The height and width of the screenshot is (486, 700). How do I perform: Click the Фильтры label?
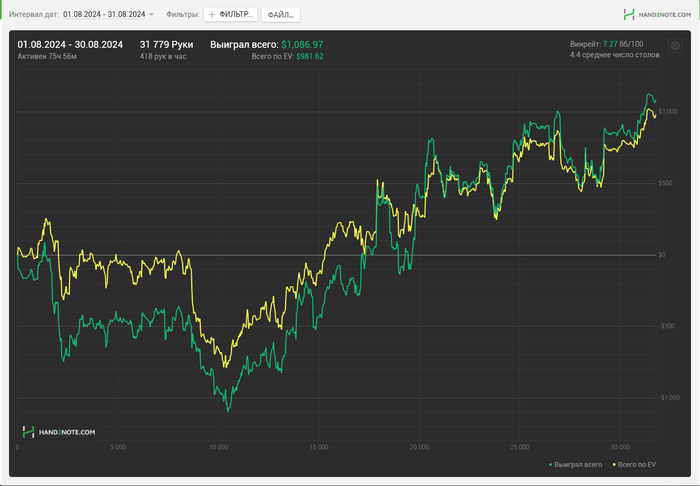(x=183, y=15)
